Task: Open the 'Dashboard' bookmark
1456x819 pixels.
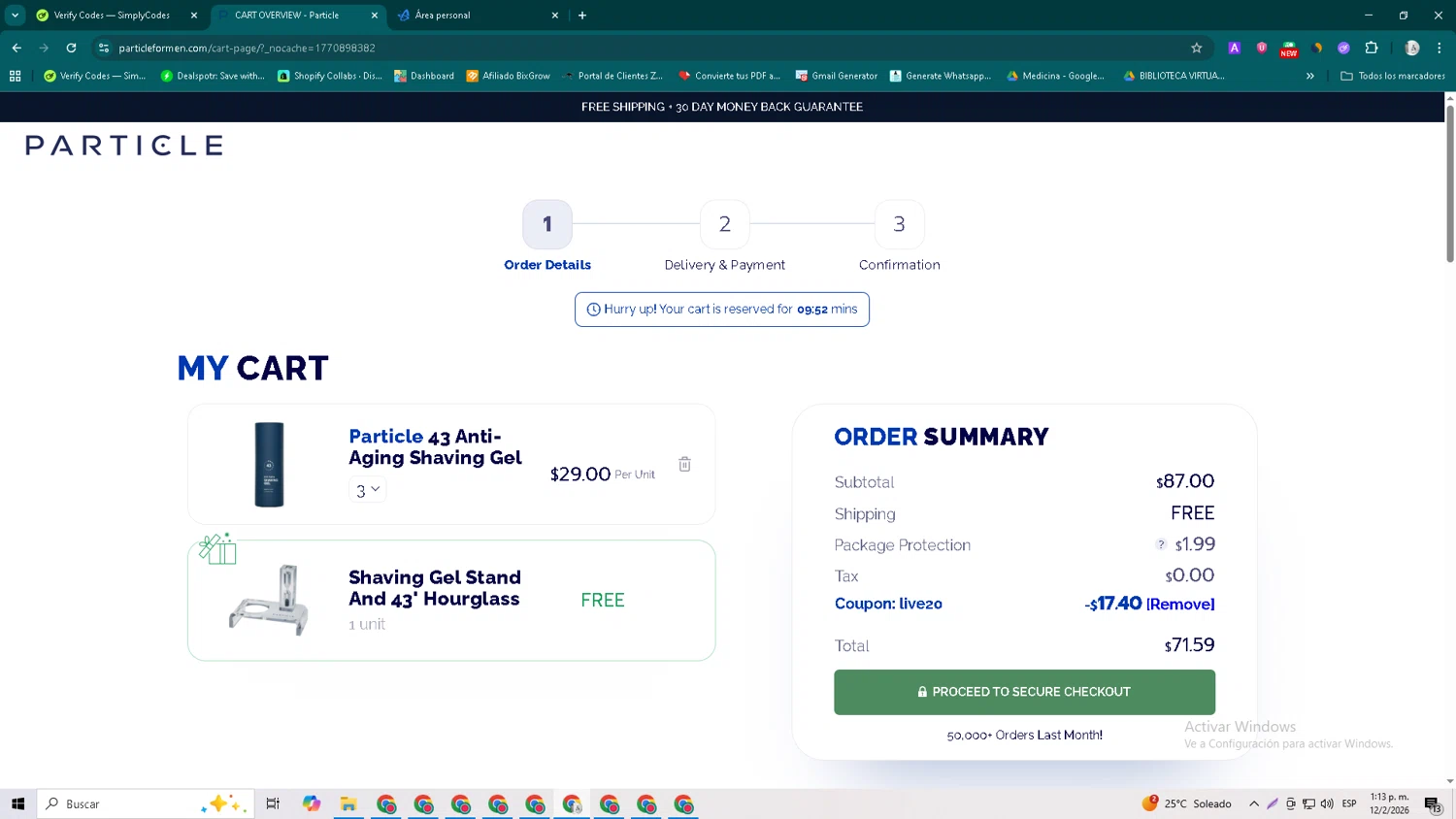Action: 424,76
